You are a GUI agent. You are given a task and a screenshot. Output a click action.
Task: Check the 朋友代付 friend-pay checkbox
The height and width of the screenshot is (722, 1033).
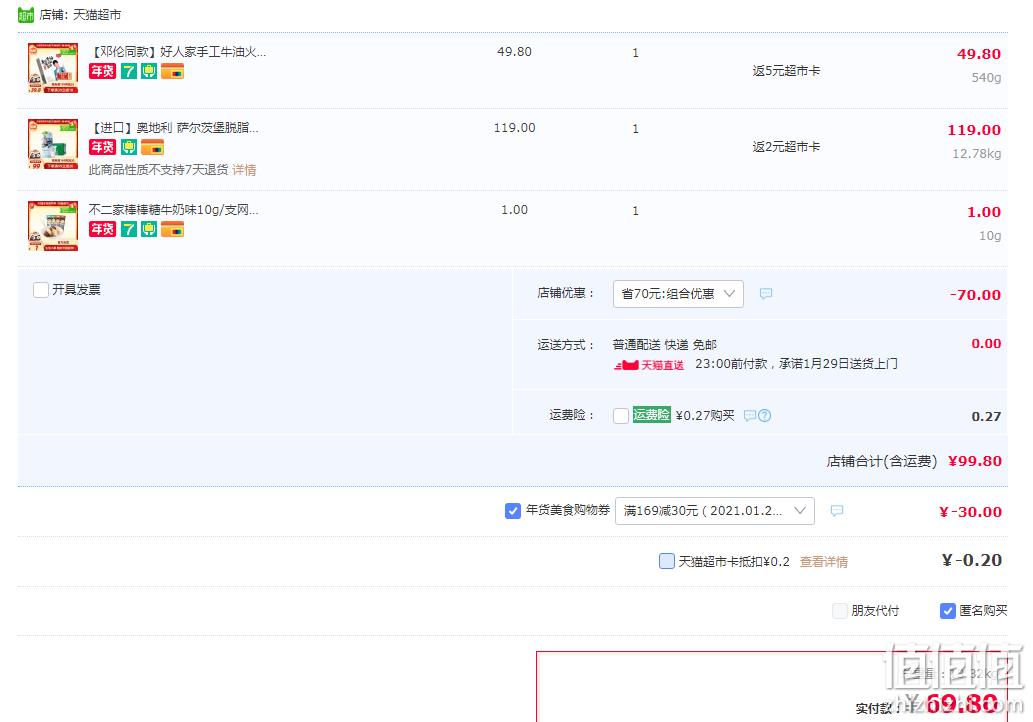(840, 611)
